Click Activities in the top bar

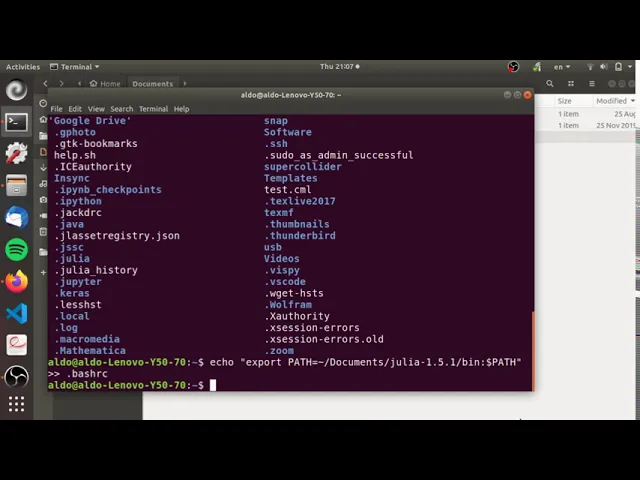[x=23, y=67]
